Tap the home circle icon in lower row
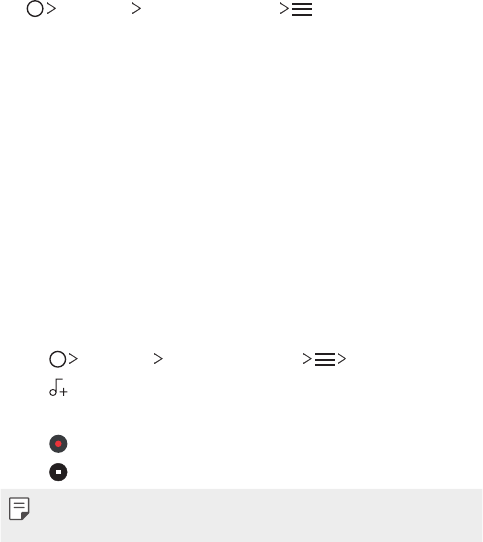Image resolution: width=483 pixels, height=542 pixels. tap(58, 359)
